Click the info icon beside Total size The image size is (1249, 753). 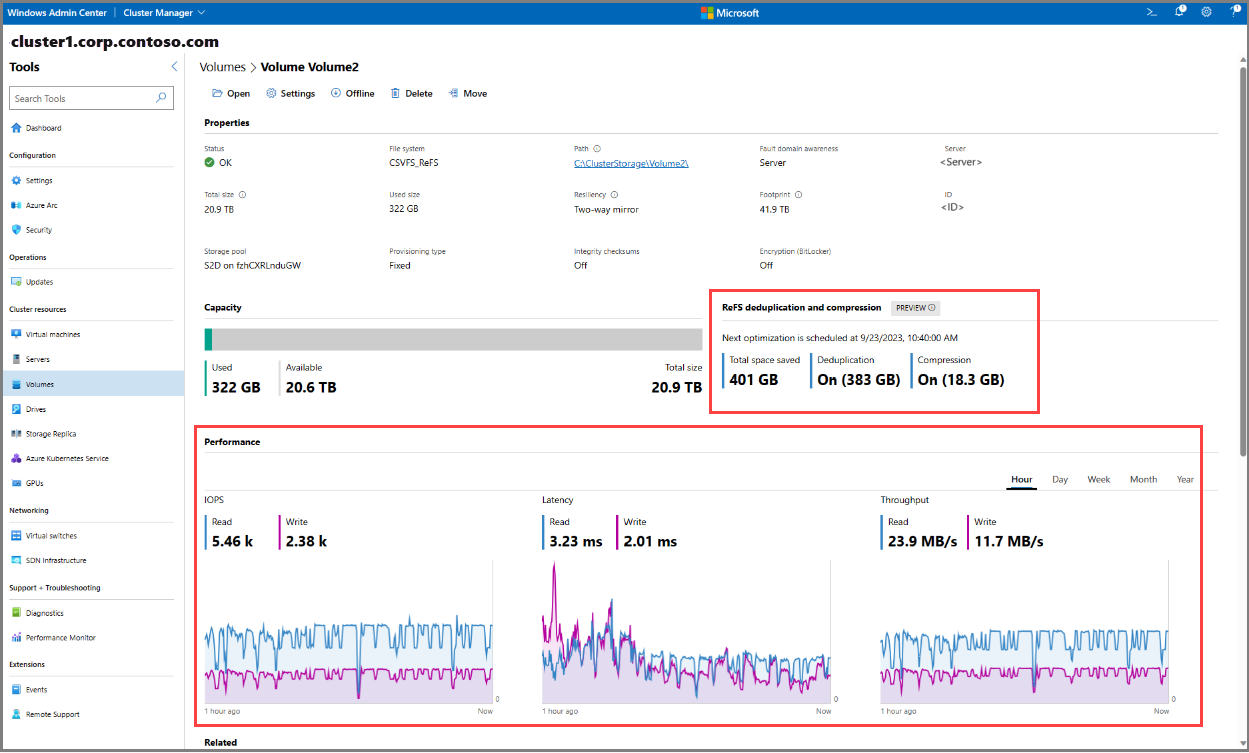pyautogui.click(x=243, y=195)
